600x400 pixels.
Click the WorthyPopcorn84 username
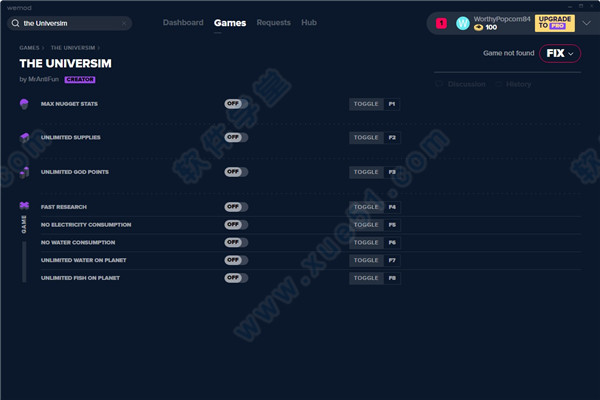502,19
